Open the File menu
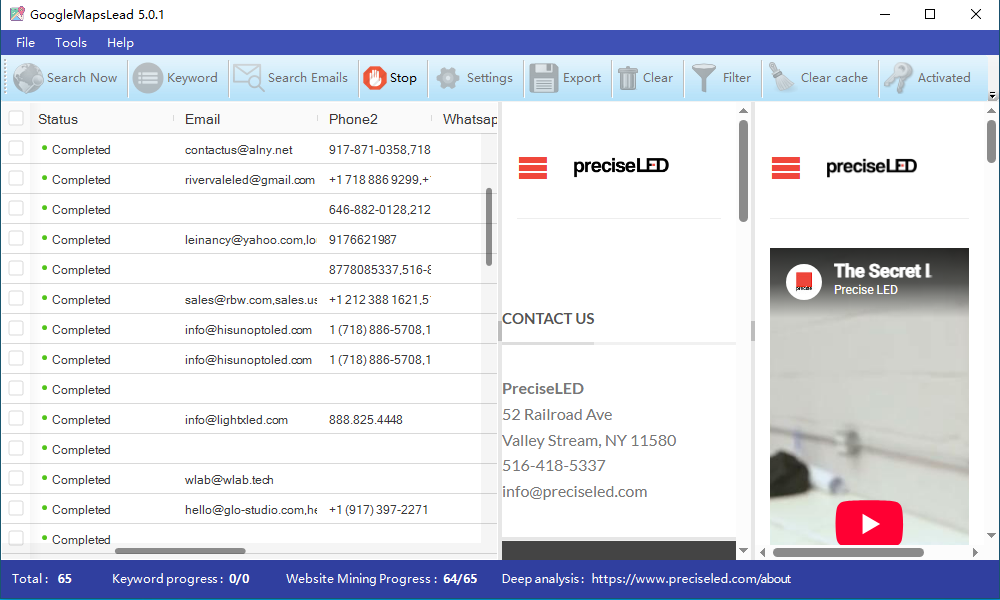Screen dimensions: 1000x600 26,43
